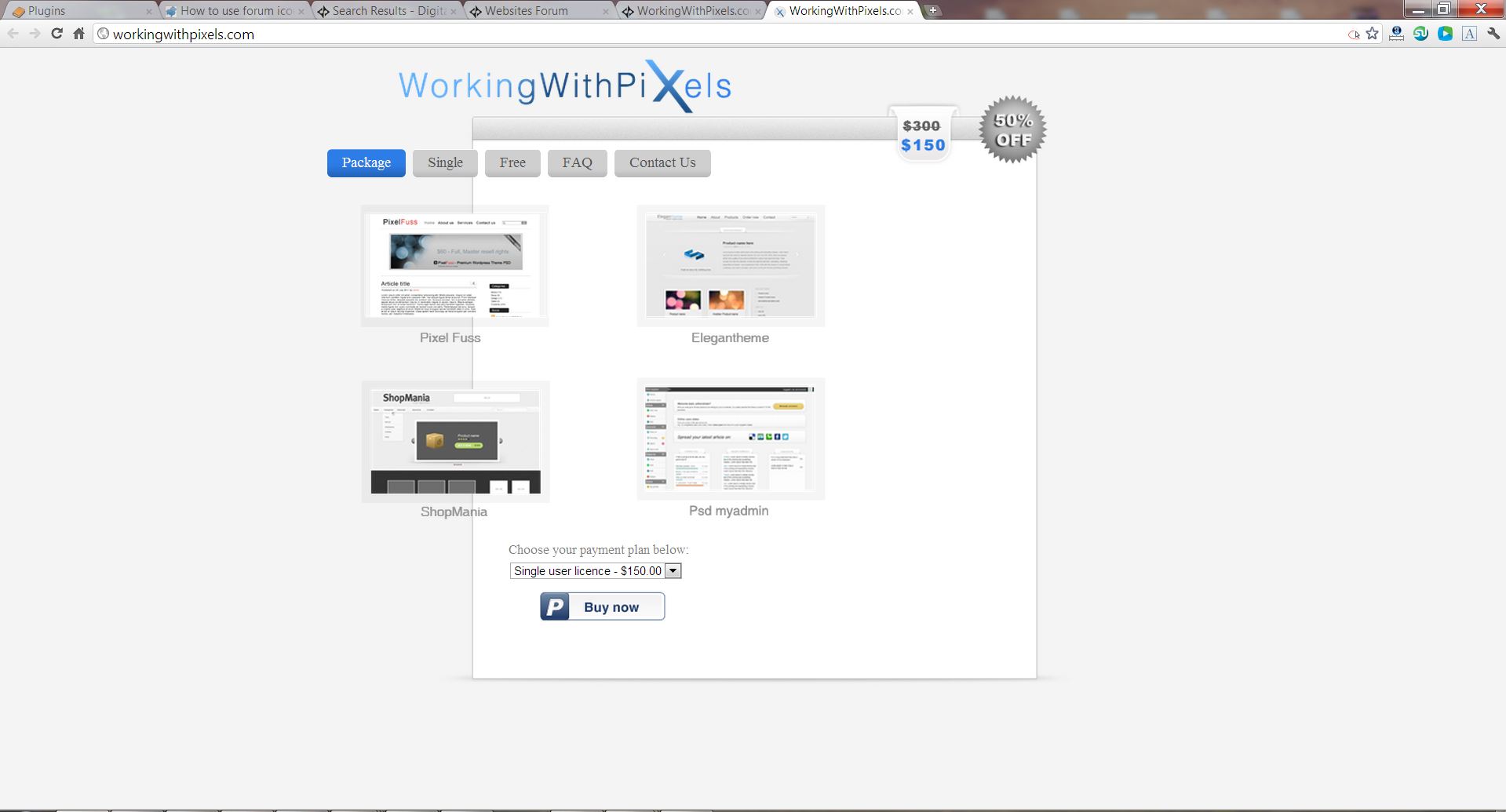
Task: Click the browser forward arrow
Action: point(35,34)
